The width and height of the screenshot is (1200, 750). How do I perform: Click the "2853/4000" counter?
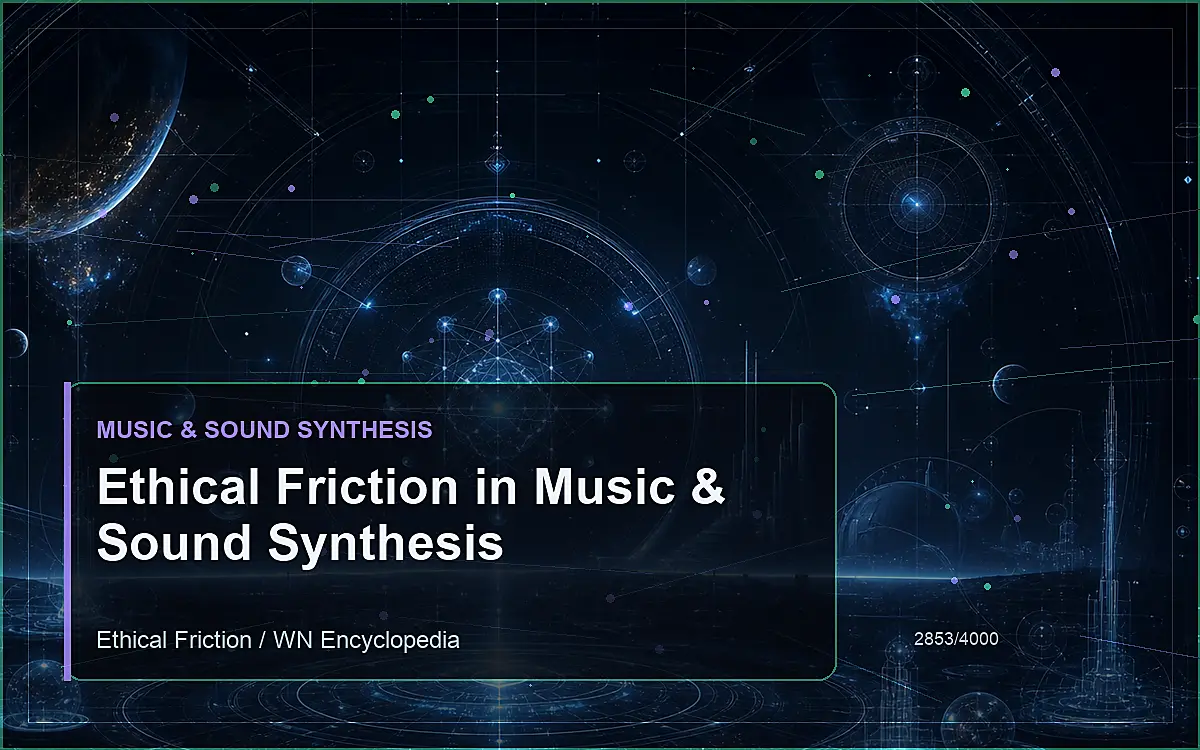(956, 637)
